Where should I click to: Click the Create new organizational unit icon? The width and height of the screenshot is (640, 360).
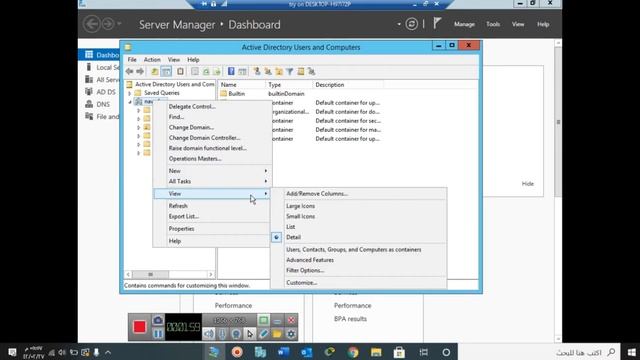click(279, 72)
